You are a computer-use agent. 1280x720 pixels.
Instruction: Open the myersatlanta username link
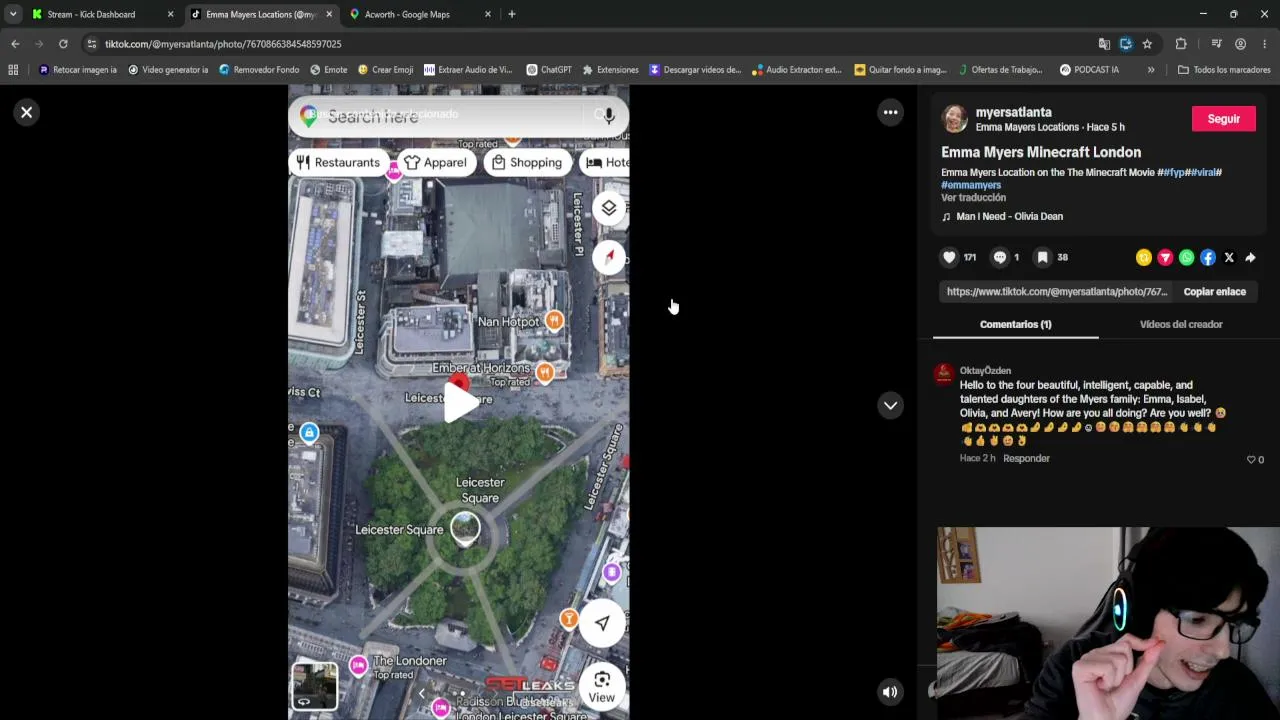pos(1013,112)
